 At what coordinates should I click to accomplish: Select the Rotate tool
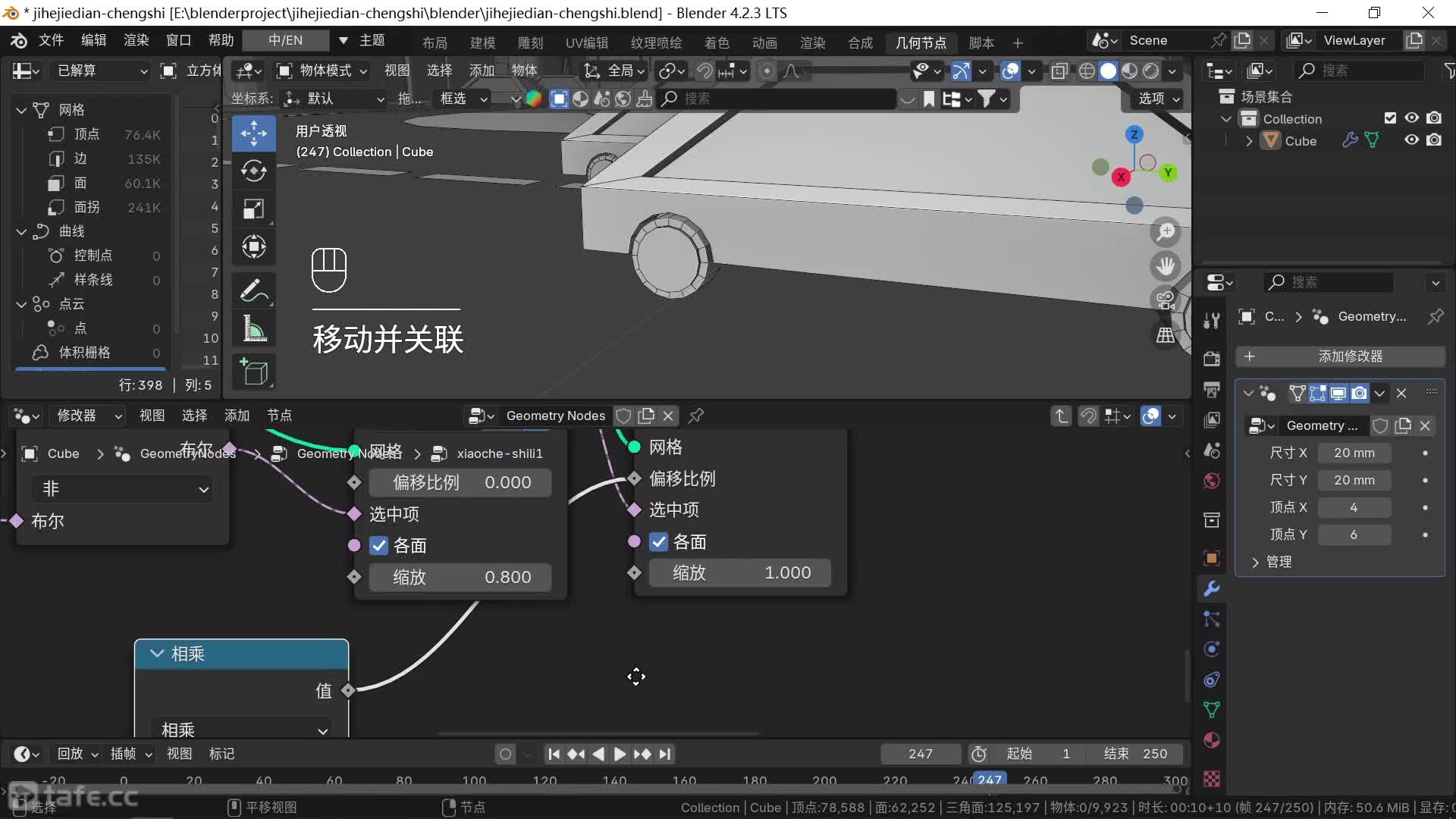pos(253,171)
